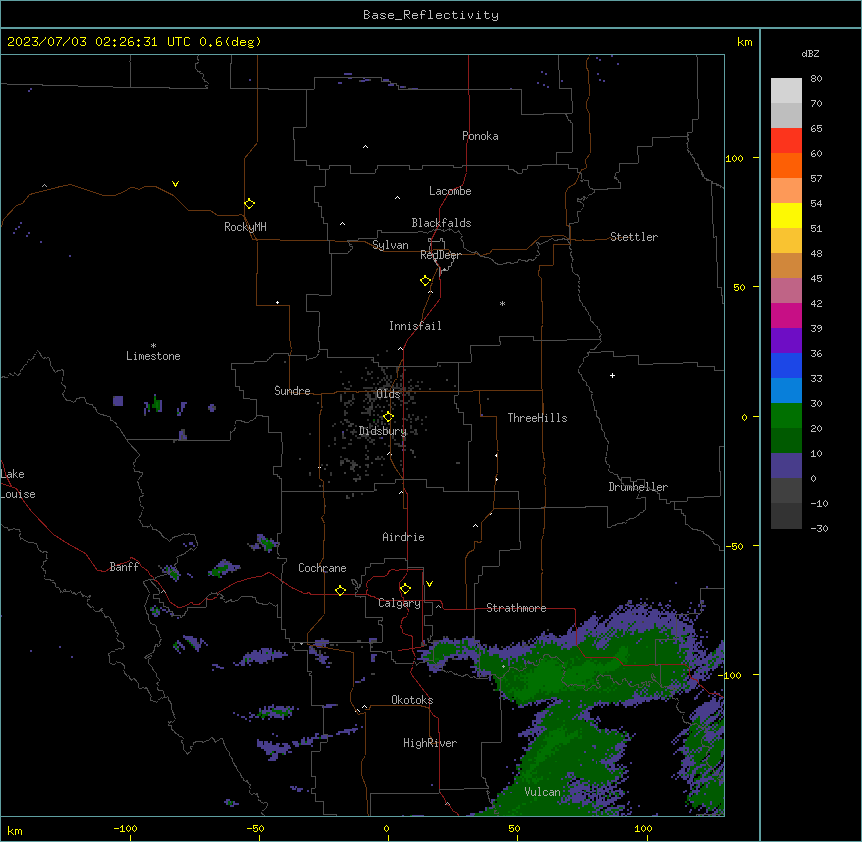Select the Blackfalds label
The width and height of the screenshot is (862, 842).
coord(441,223)
